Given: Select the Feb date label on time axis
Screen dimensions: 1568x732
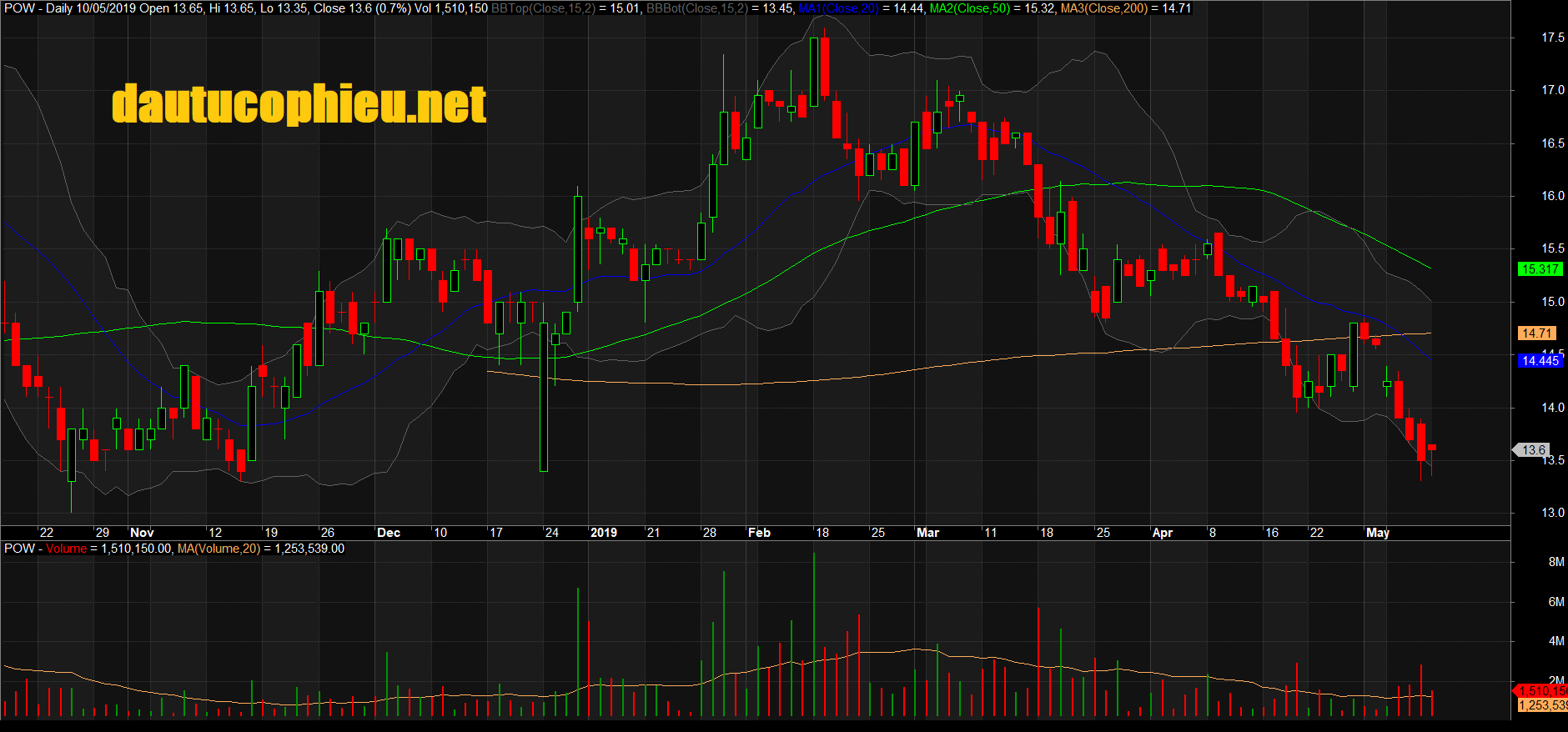Looking at the screenshot, I should pos(759,533).
